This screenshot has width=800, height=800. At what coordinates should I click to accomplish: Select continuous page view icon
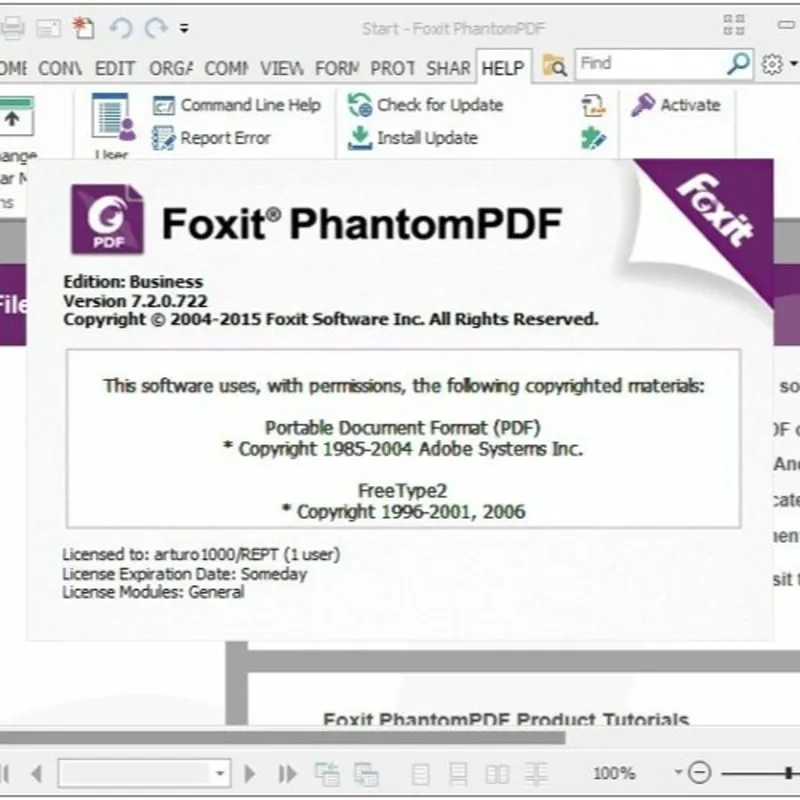tap(458, 774)
